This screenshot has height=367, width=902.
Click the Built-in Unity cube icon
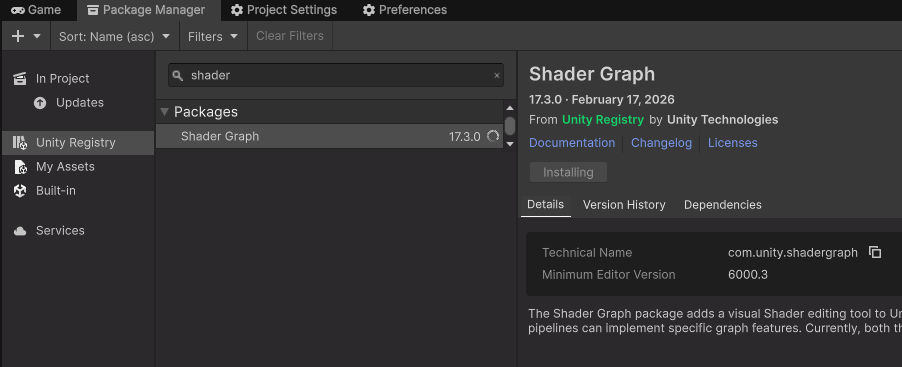pos(20,191)
